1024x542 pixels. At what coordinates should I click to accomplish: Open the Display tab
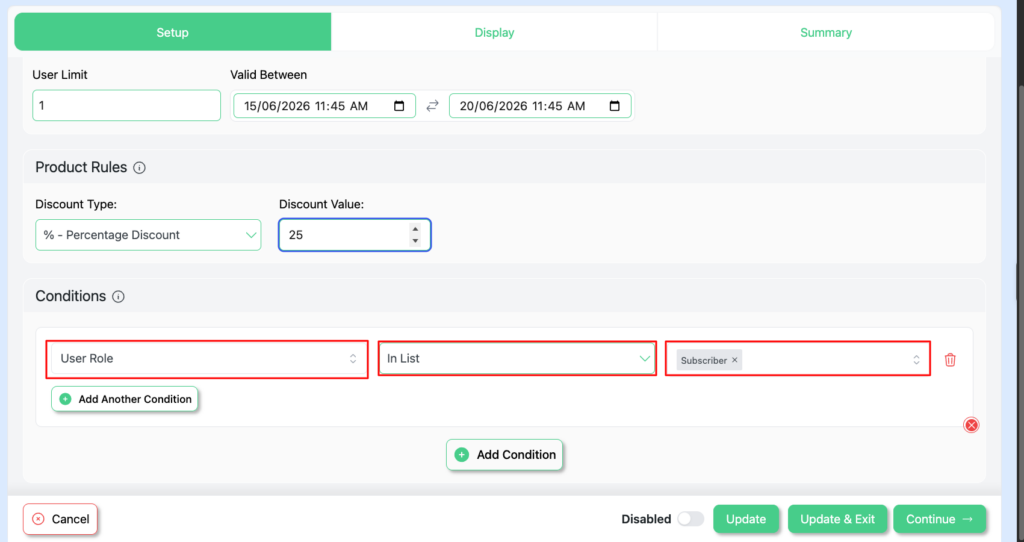click(x=494, y=32)
